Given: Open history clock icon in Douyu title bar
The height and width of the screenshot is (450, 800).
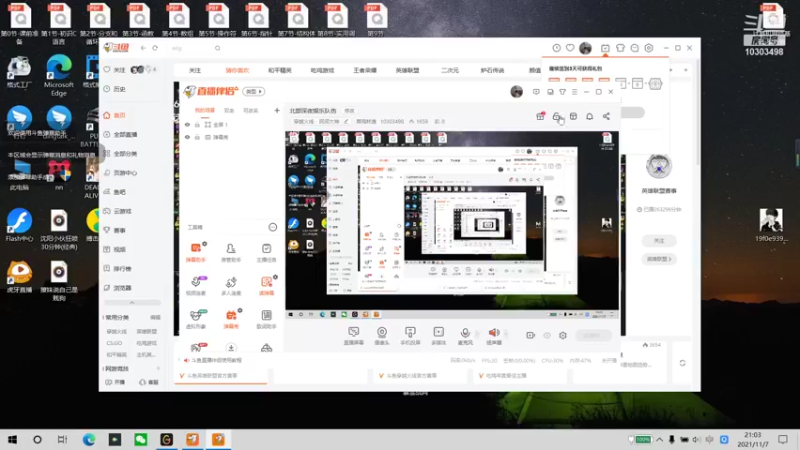Looking at the screenshot, I should pyautogui.click(x=557, y=48).
